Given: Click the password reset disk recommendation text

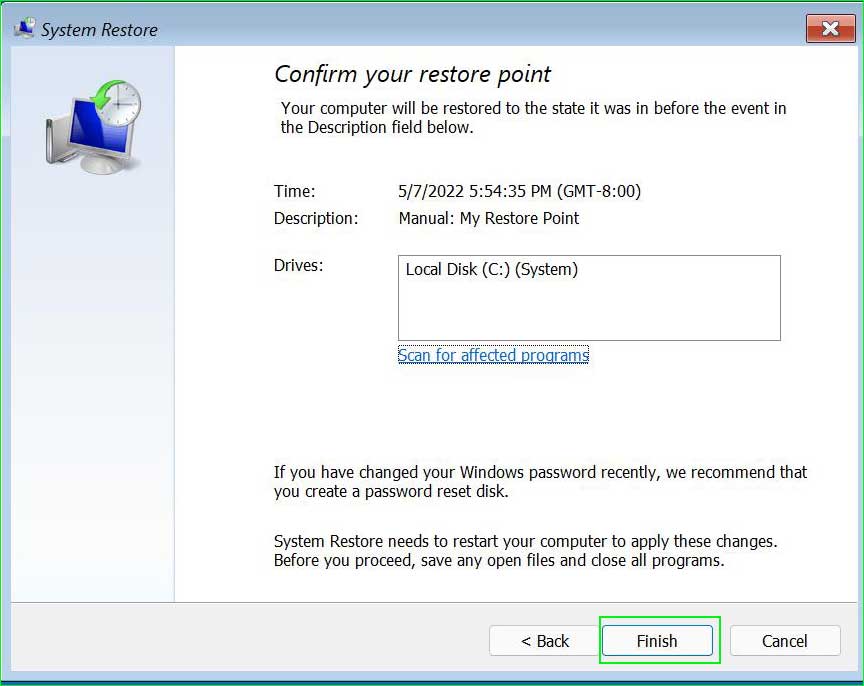Looking at the screenshot, I should coord(540,482).
